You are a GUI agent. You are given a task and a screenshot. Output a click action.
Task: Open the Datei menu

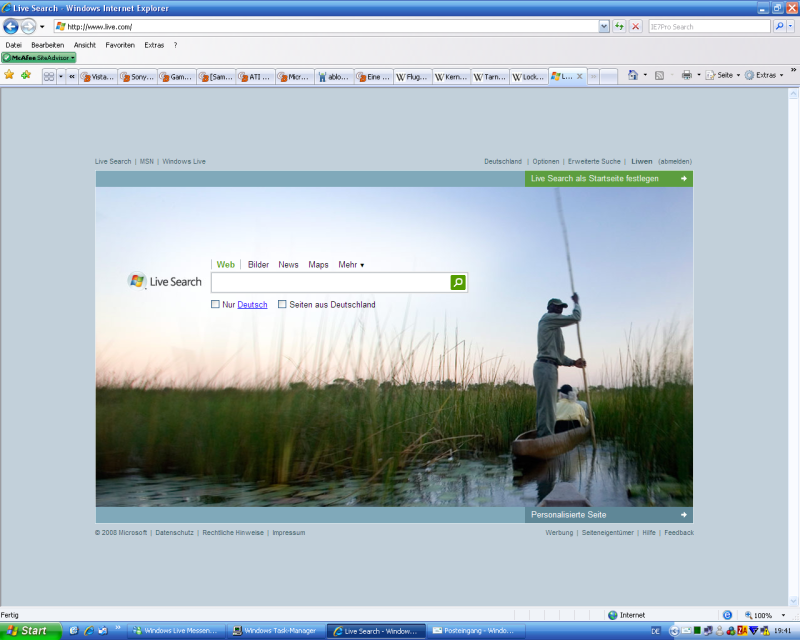click(14, 45)
